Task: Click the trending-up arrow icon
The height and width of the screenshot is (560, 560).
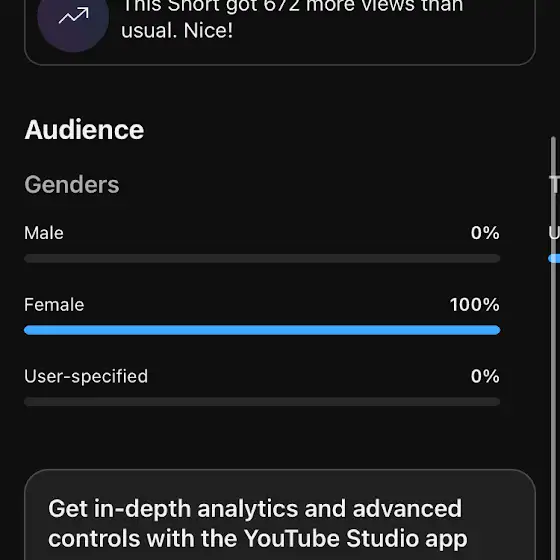Action: click(73, 16)
